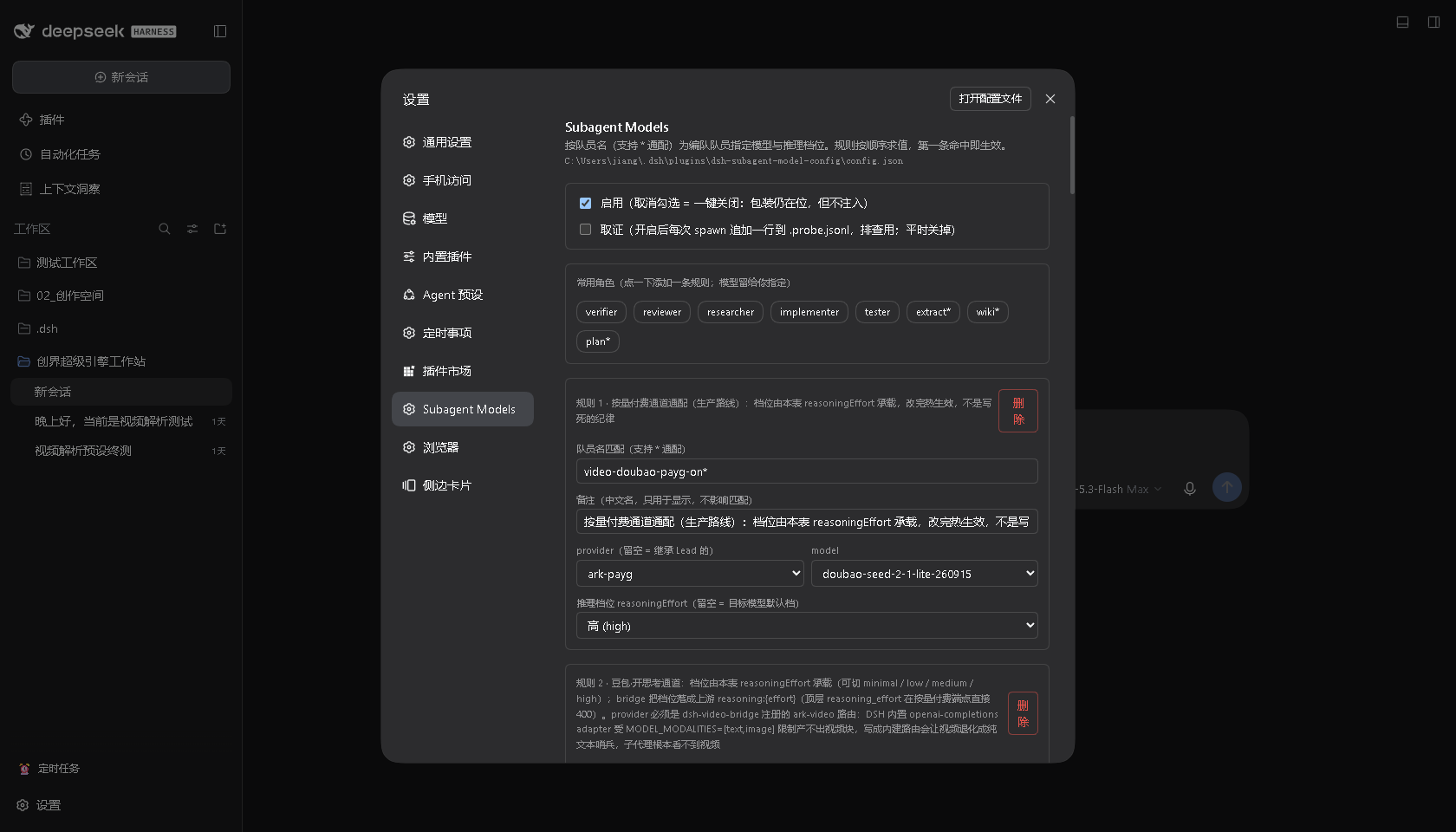This screenshot has width=1456, height=832.
Task: Click the settings dialog vertical scrollbar
Action: (1072, 155)
